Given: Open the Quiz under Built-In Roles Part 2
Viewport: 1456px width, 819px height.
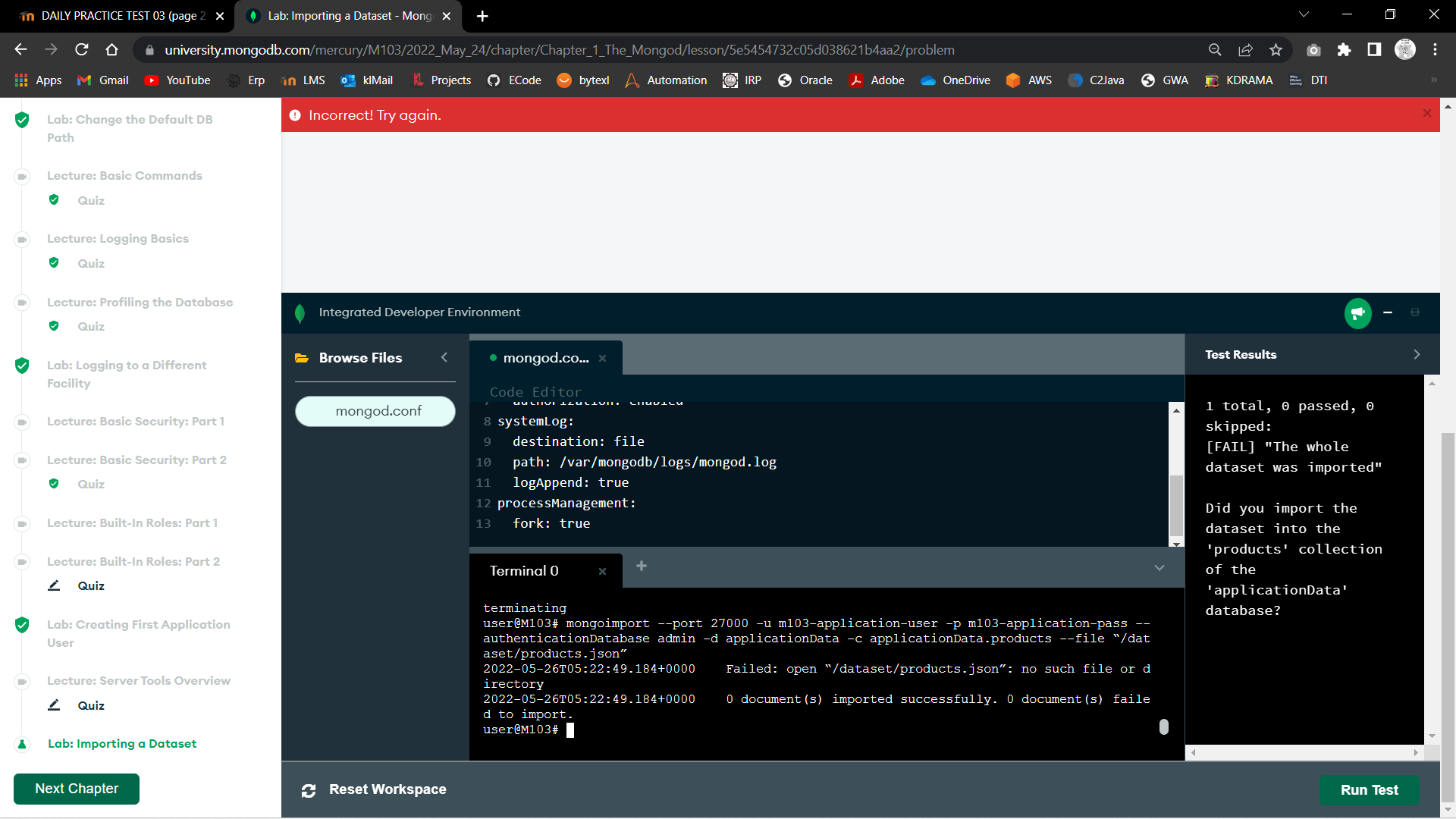Looking at the screenshot, I should tap(91, 586).
